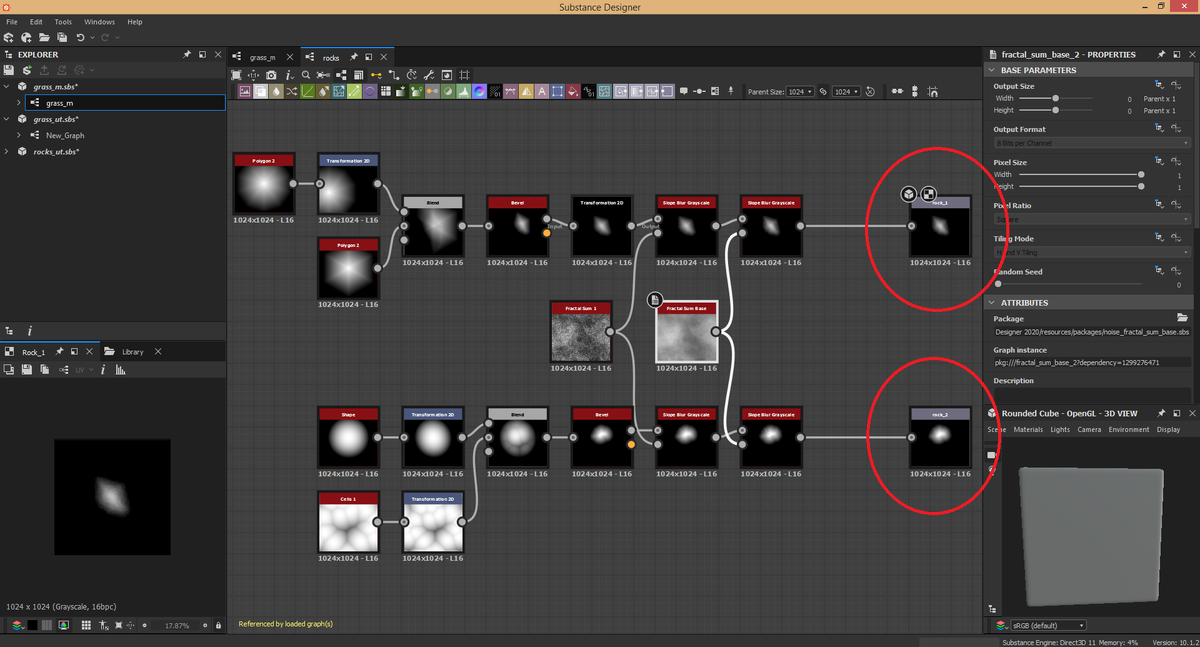Toggle the Output Size inheritance method button
1200x647 pixels.
(x=1159, y=86)
